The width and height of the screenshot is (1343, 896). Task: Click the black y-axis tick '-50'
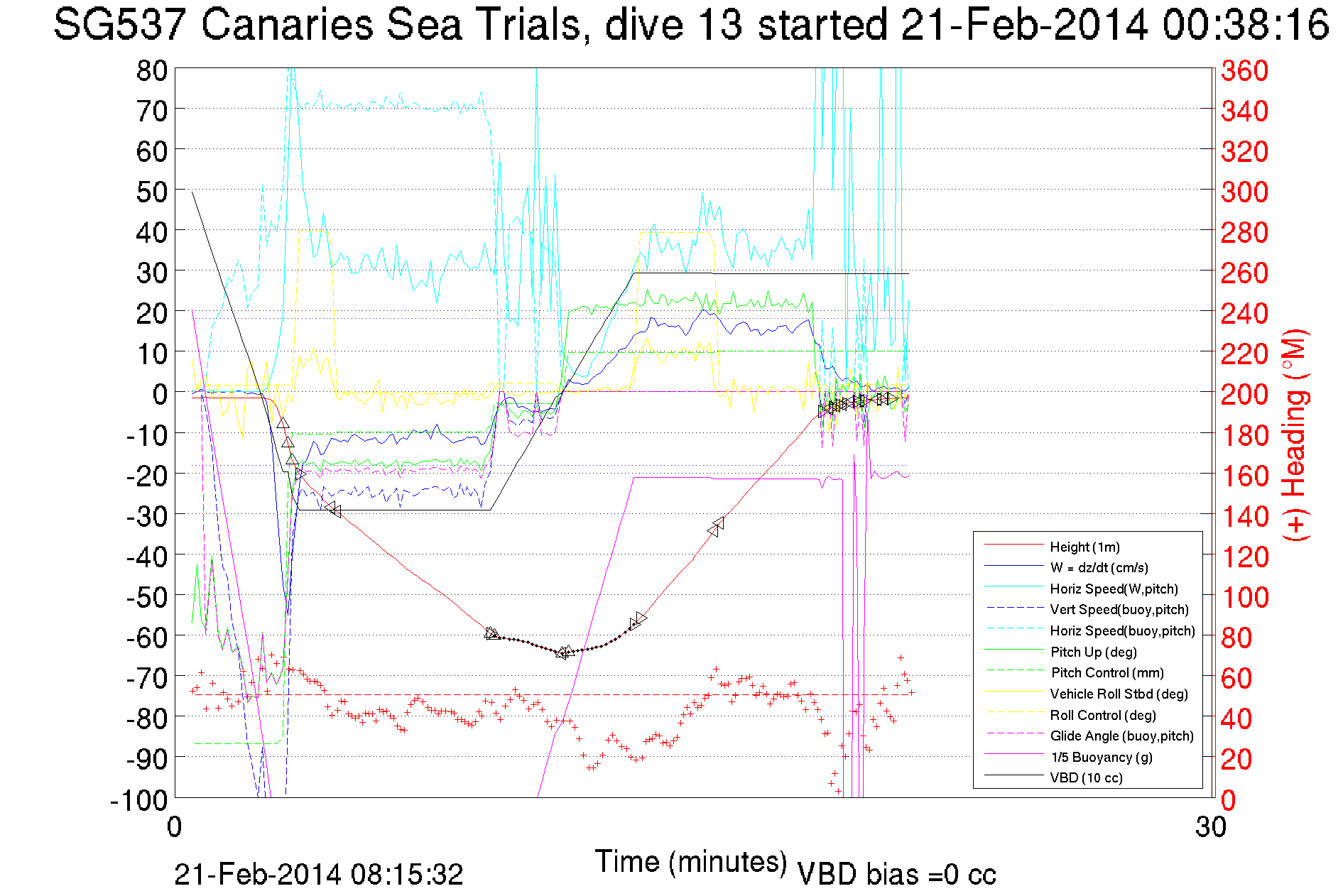pos(147,596)
